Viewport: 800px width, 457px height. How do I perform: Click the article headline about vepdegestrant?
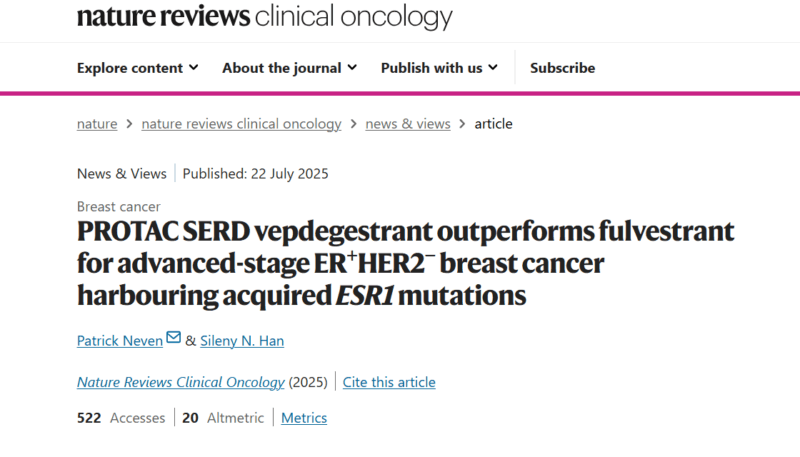[406, 263]
